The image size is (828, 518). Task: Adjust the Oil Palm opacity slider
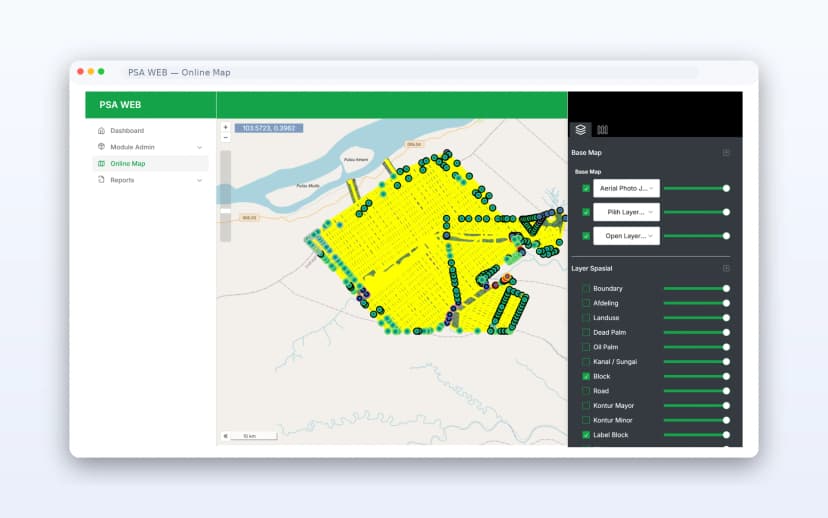pos(697,347)
